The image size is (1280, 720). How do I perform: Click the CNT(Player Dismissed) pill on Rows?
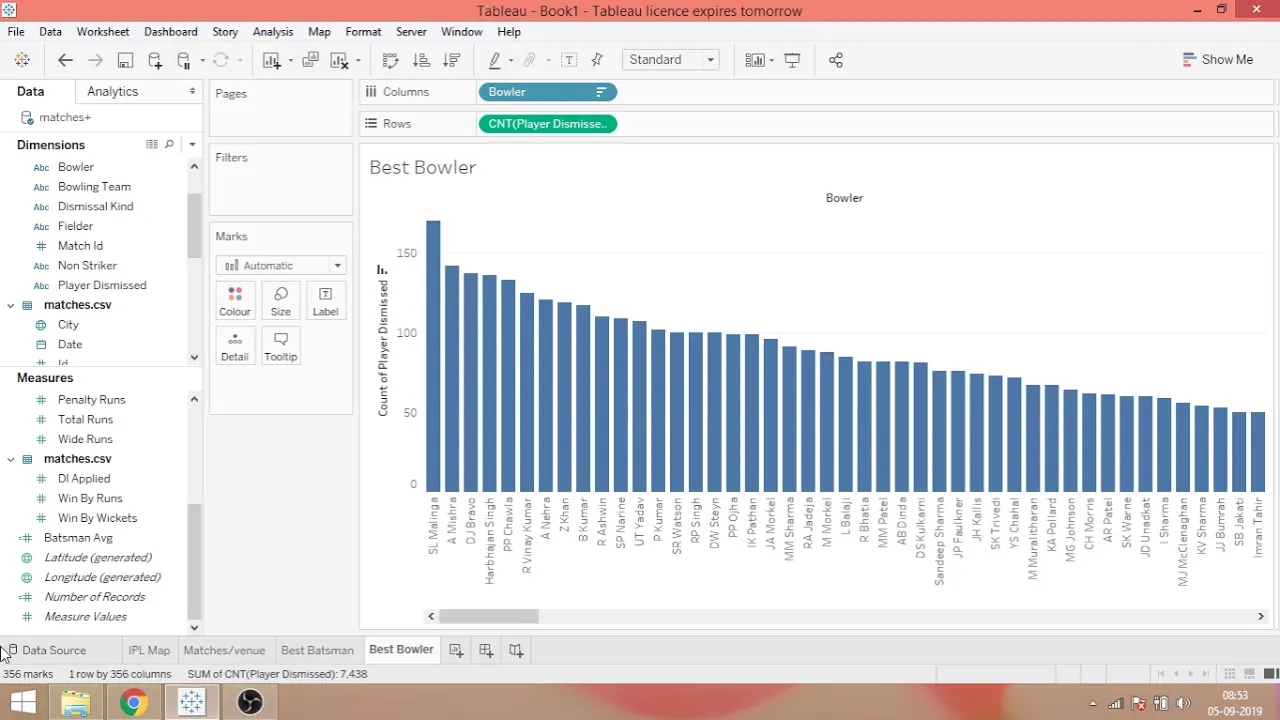pyautogui.click(x=548, y=124)
